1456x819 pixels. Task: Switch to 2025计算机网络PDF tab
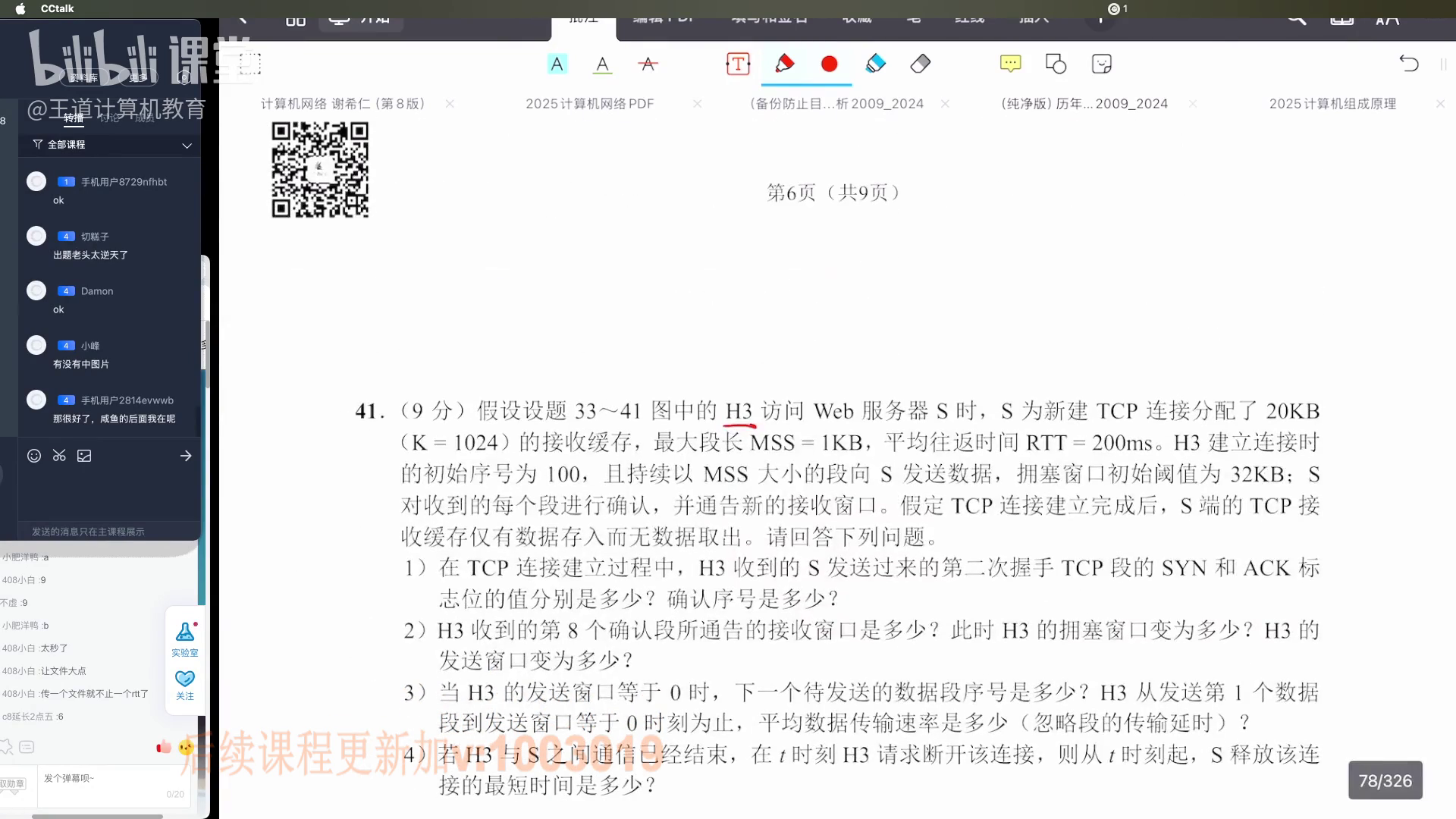point(589,104)
